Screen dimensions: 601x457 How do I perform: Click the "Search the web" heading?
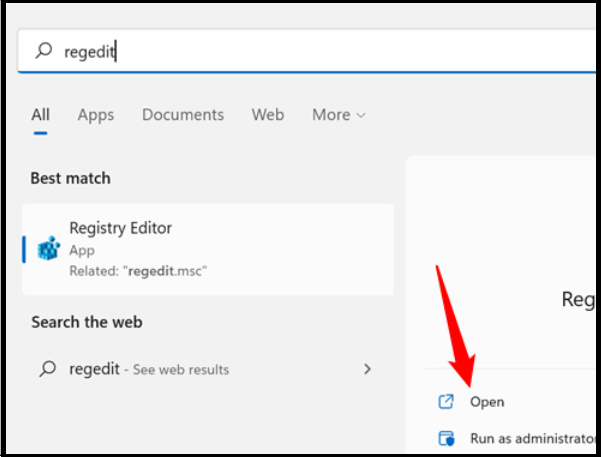coord(87,322)
